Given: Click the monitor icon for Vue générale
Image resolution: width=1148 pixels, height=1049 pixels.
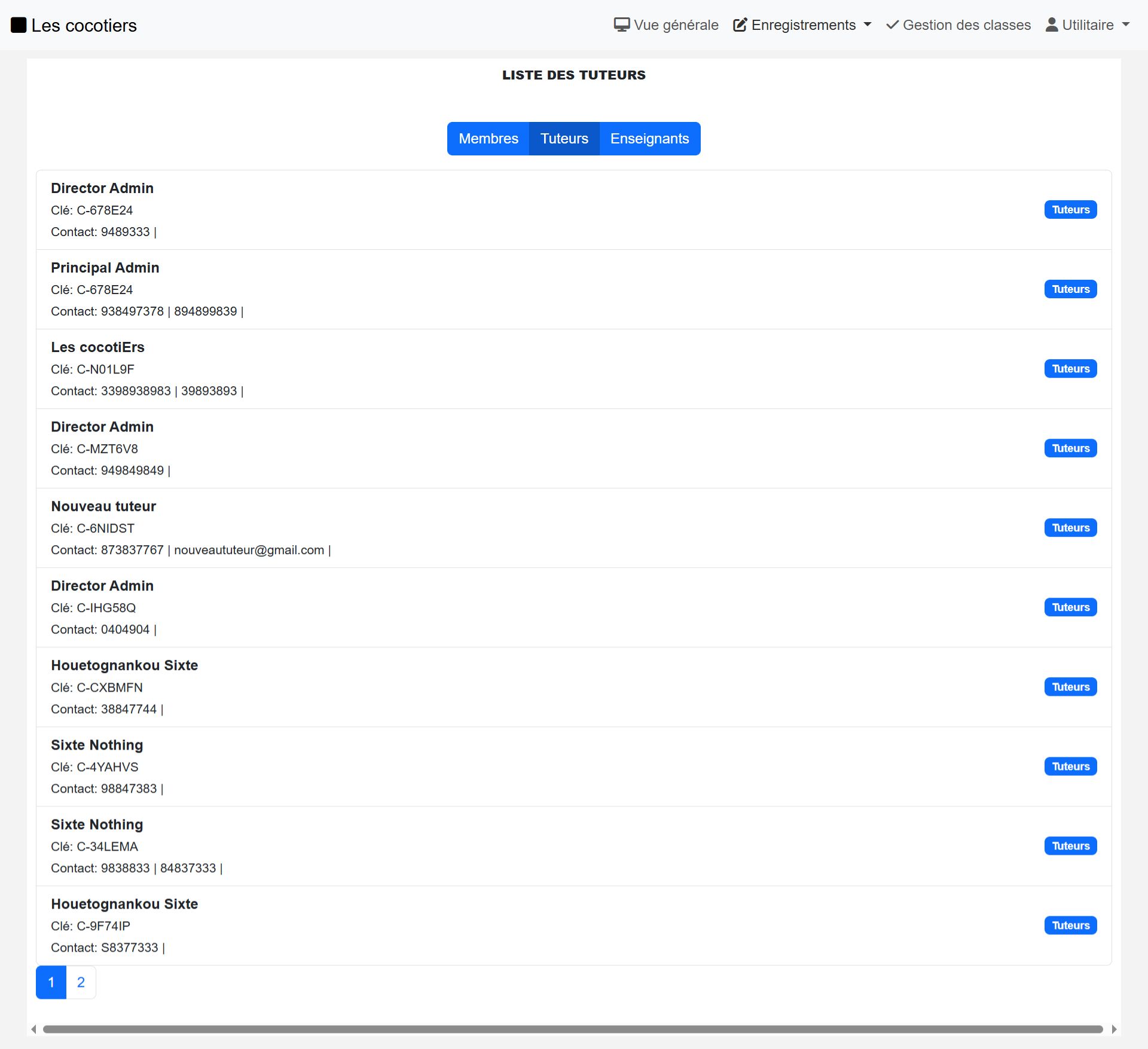Looking at the screenshot, I should 621,25.
